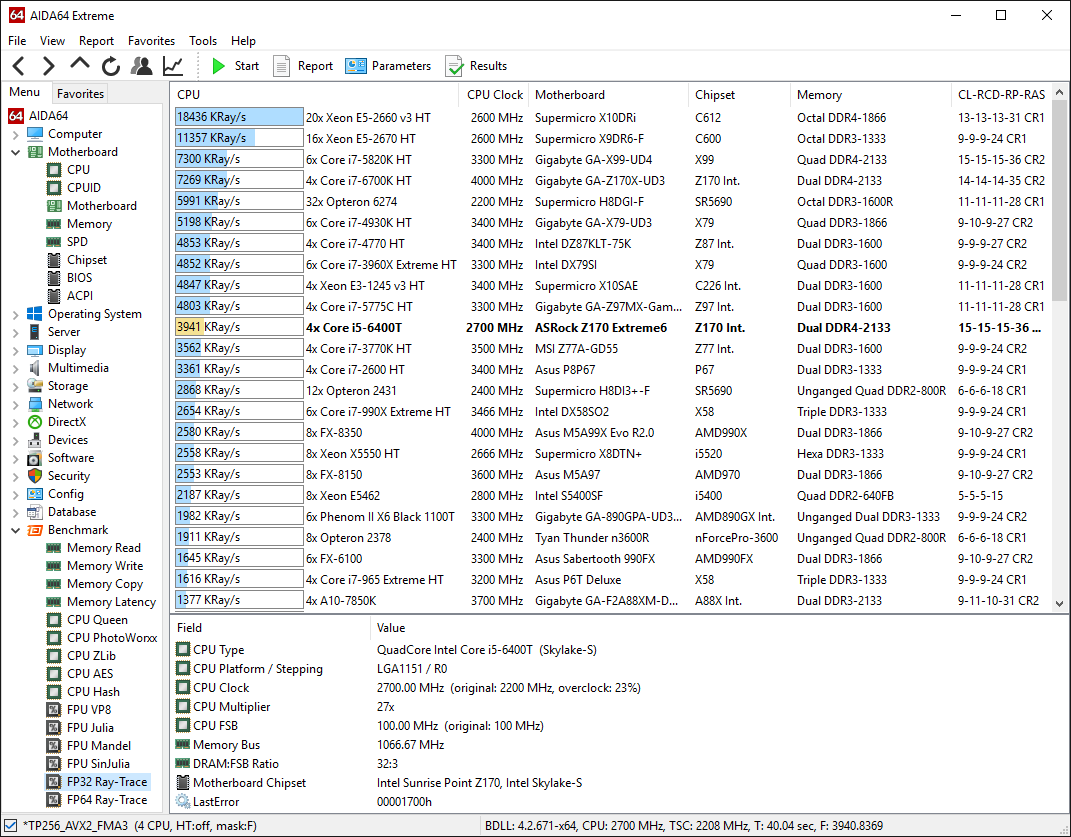Open benchmark Parameters

coord(388,66)
